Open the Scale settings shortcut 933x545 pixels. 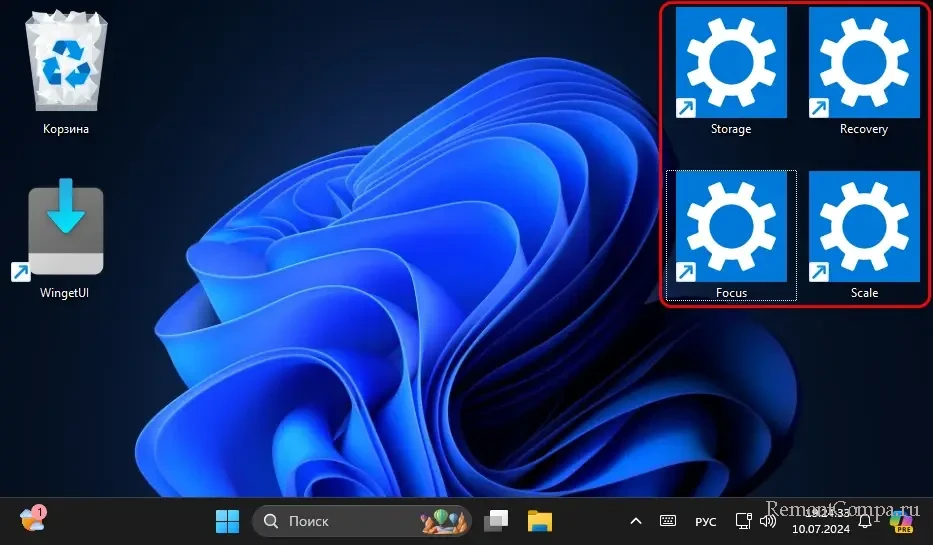click(x=863, y=228)
